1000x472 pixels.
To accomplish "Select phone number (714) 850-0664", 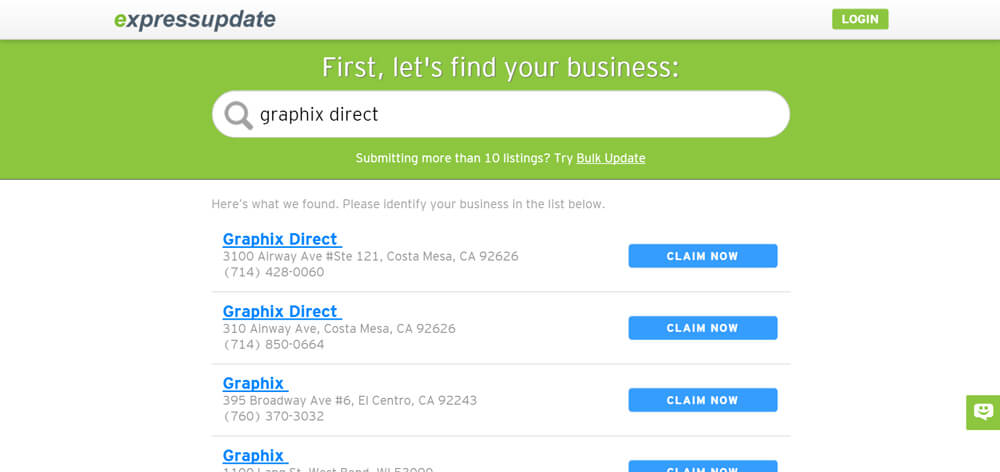I will pos(274,344).
